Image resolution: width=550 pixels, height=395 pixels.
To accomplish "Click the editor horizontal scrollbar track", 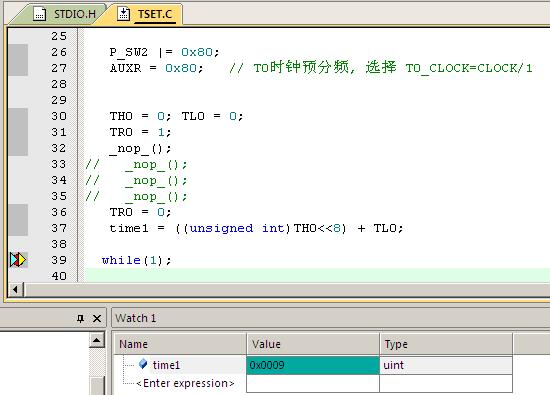I will pyautogui.click(x=287, y=290).
